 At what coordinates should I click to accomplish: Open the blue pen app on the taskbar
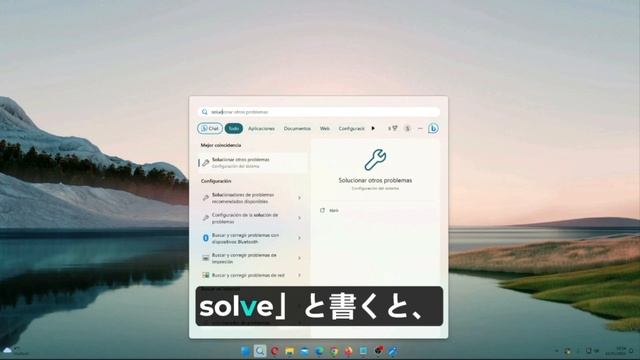(x=393, y=351)
